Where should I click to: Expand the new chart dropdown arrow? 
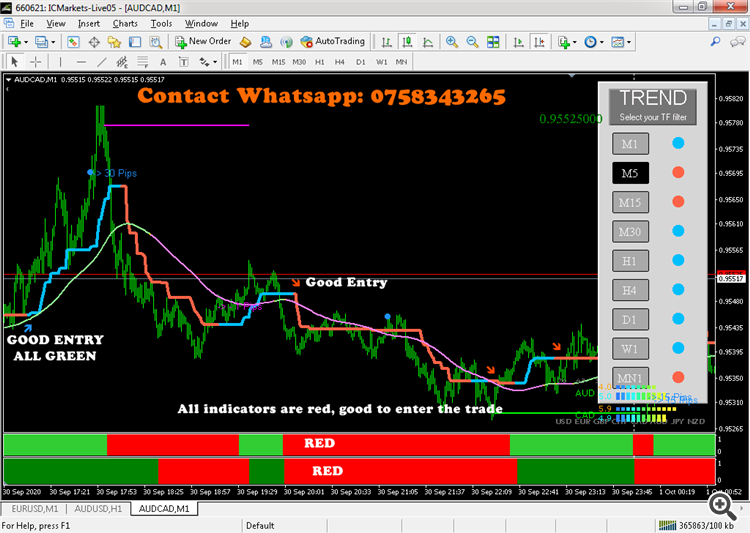point(26,42)
